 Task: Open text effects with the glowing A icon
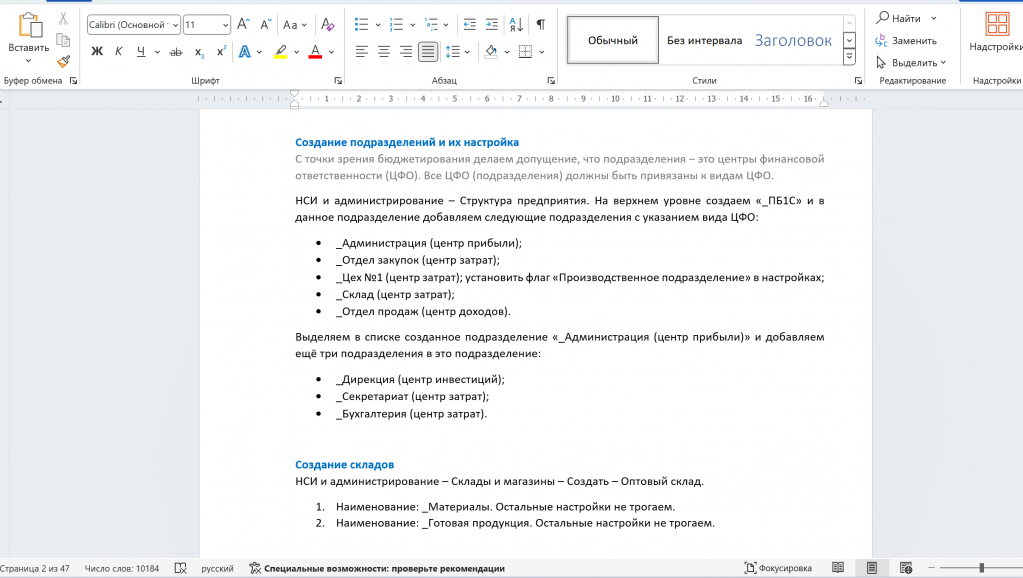click(x=245, y=52)
